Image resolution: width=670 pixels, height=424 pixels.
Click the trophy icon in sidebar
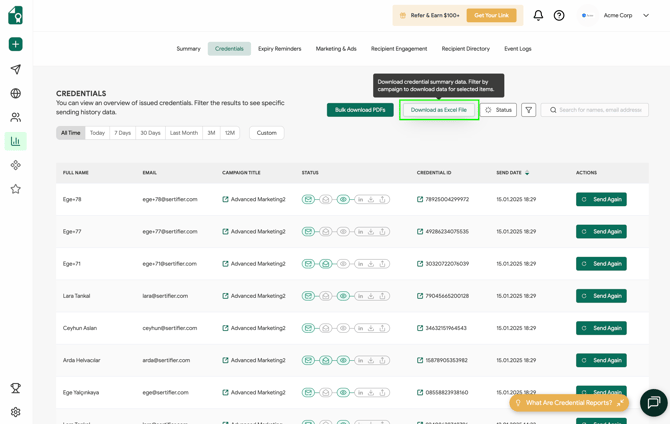[x=15, y=388]
